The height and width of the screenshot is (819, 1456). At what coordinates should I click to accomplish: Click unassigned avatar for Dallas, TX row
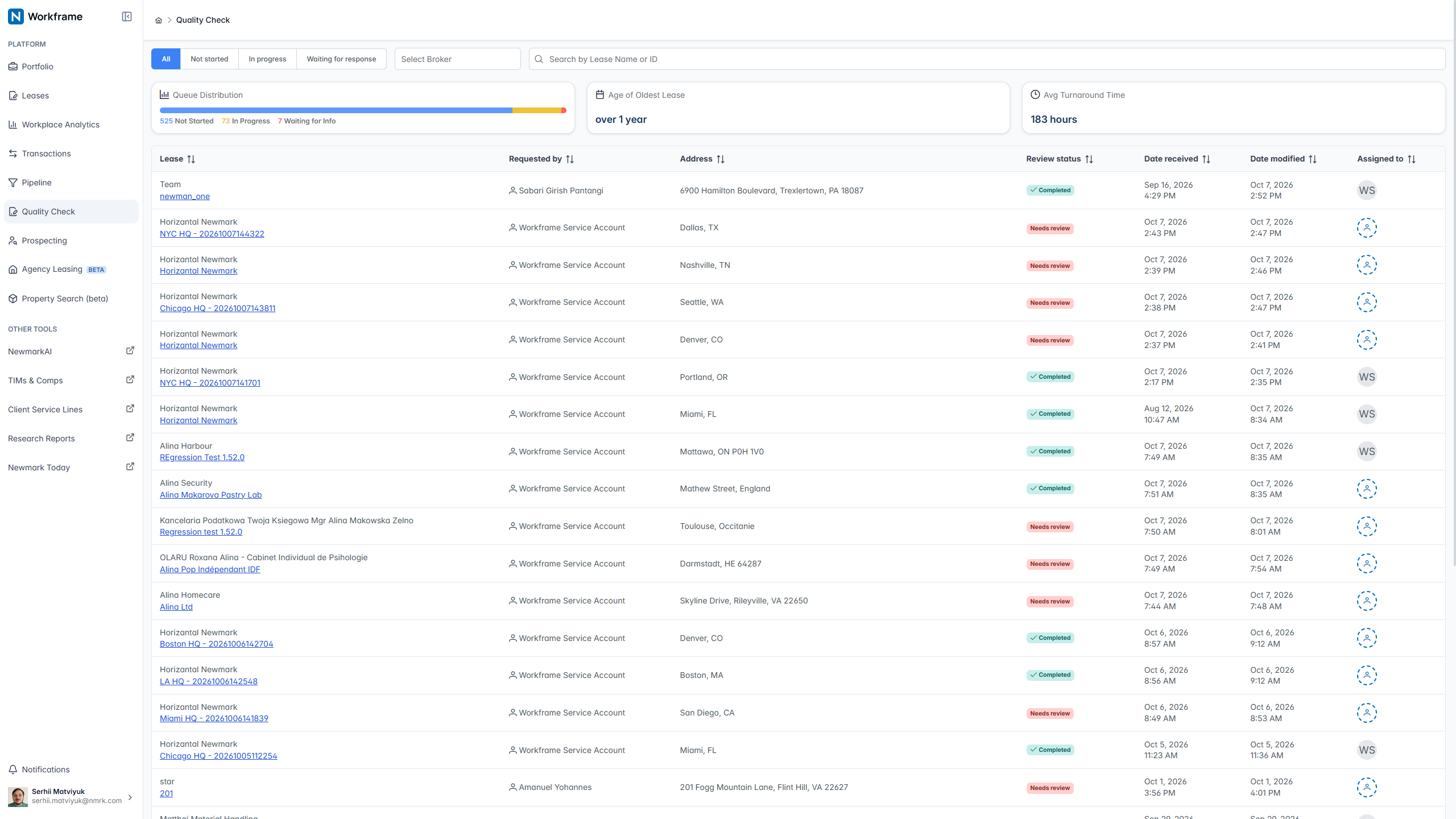[1367, 228]
